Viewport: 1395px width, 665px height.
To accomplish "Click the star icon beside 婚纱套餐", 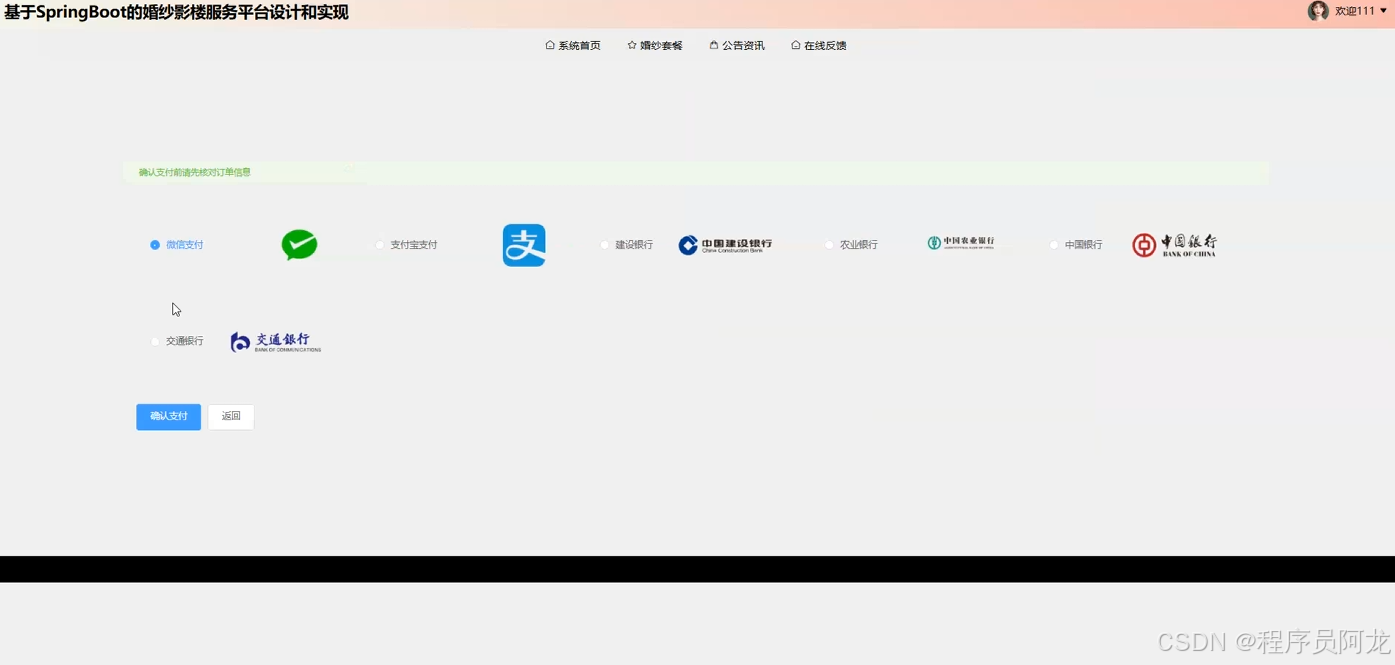I will click(632, 45).
